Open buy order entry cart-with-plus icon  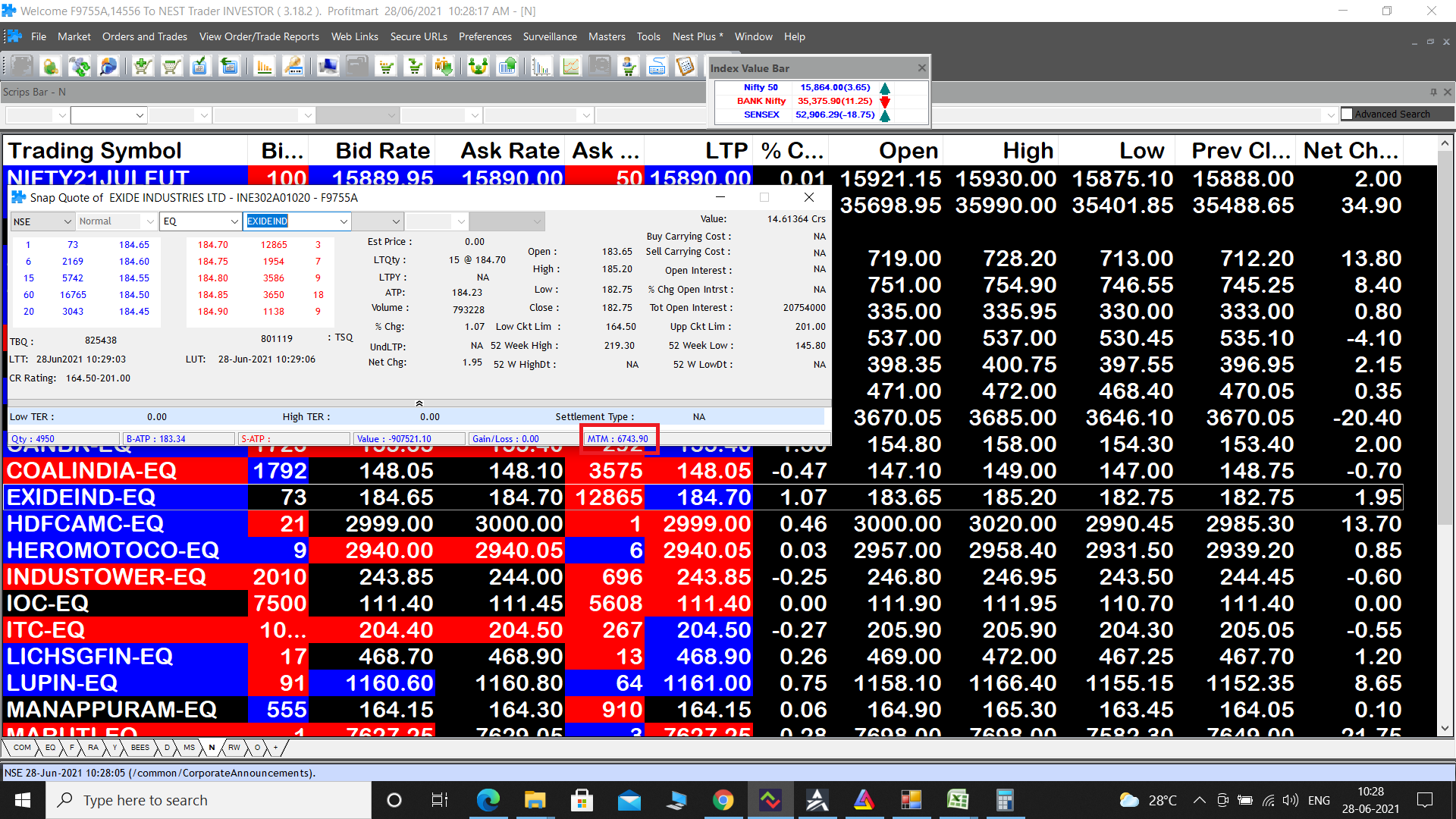pos(142,67)
